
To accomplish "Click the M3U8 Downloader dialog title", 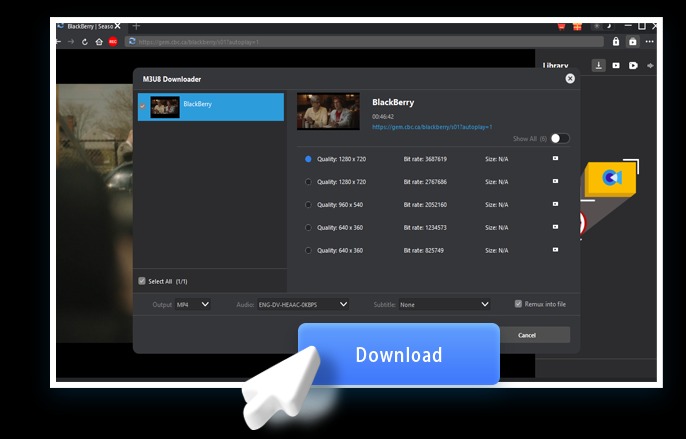I will [x=172, y=79].
